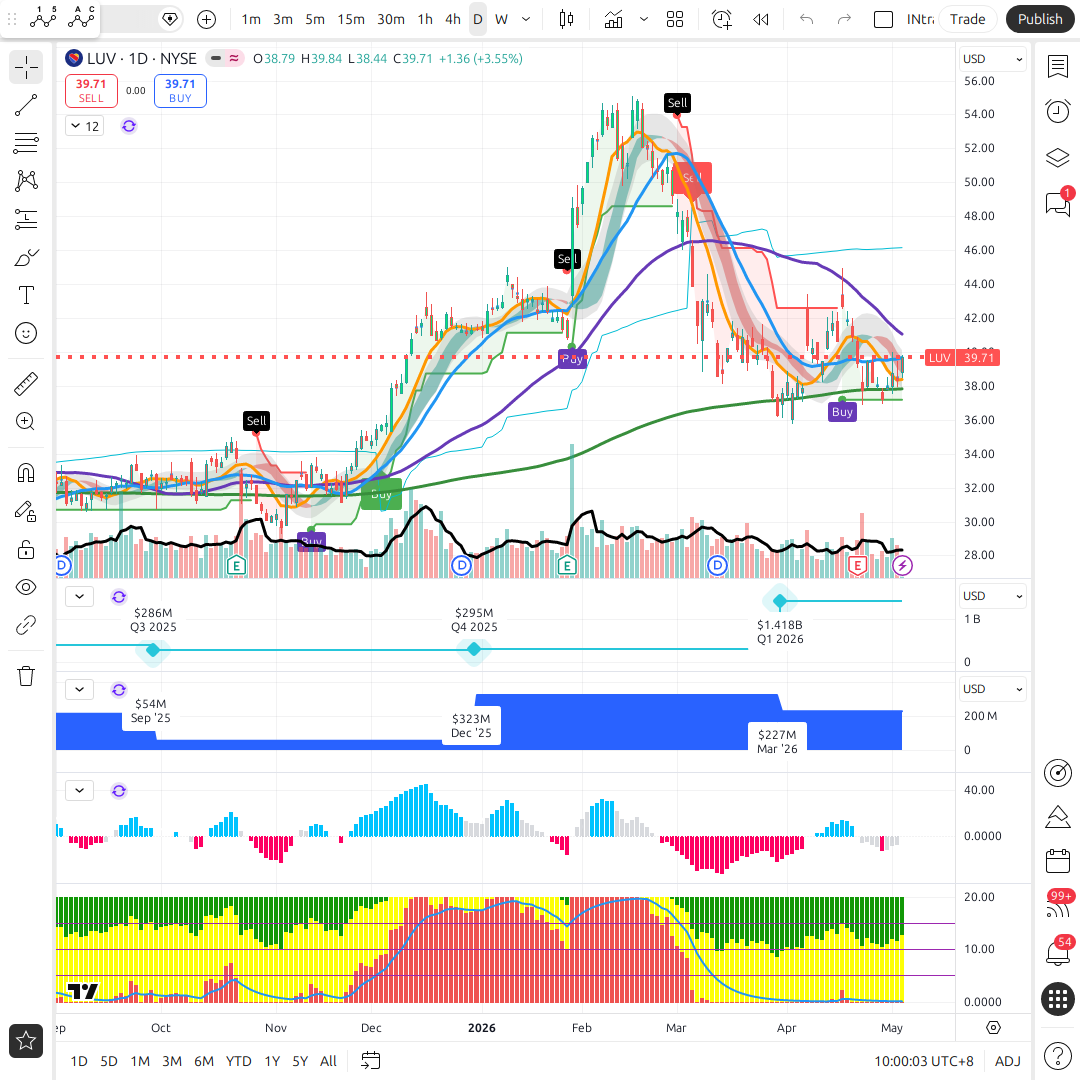Click the trash remove objects icon
1080x1080 pixels.
(x=26, y=676)
